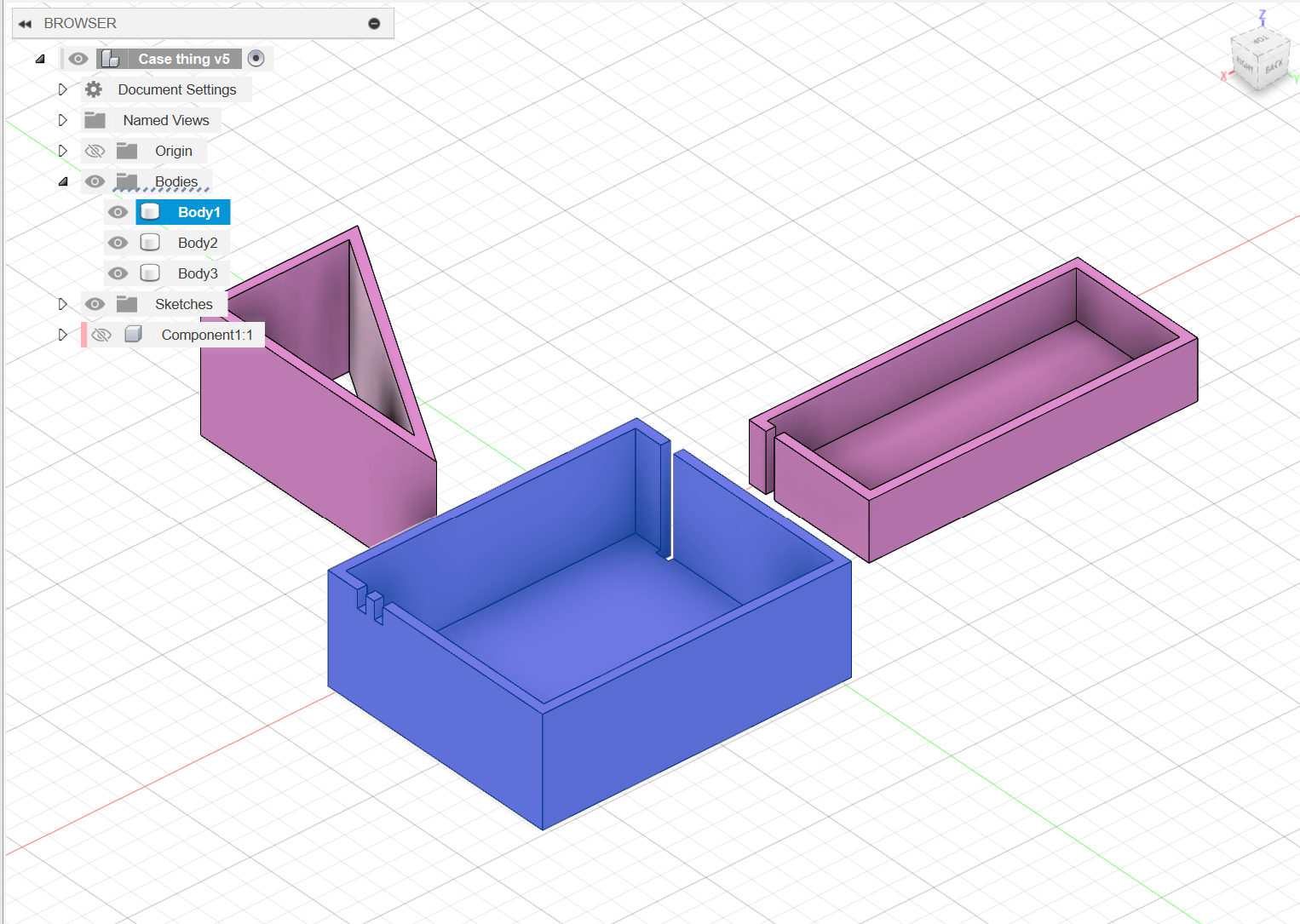1300x924 pixels.
Task: Select the Origin label
Action: pyautogui.click(x=174, y=151)
